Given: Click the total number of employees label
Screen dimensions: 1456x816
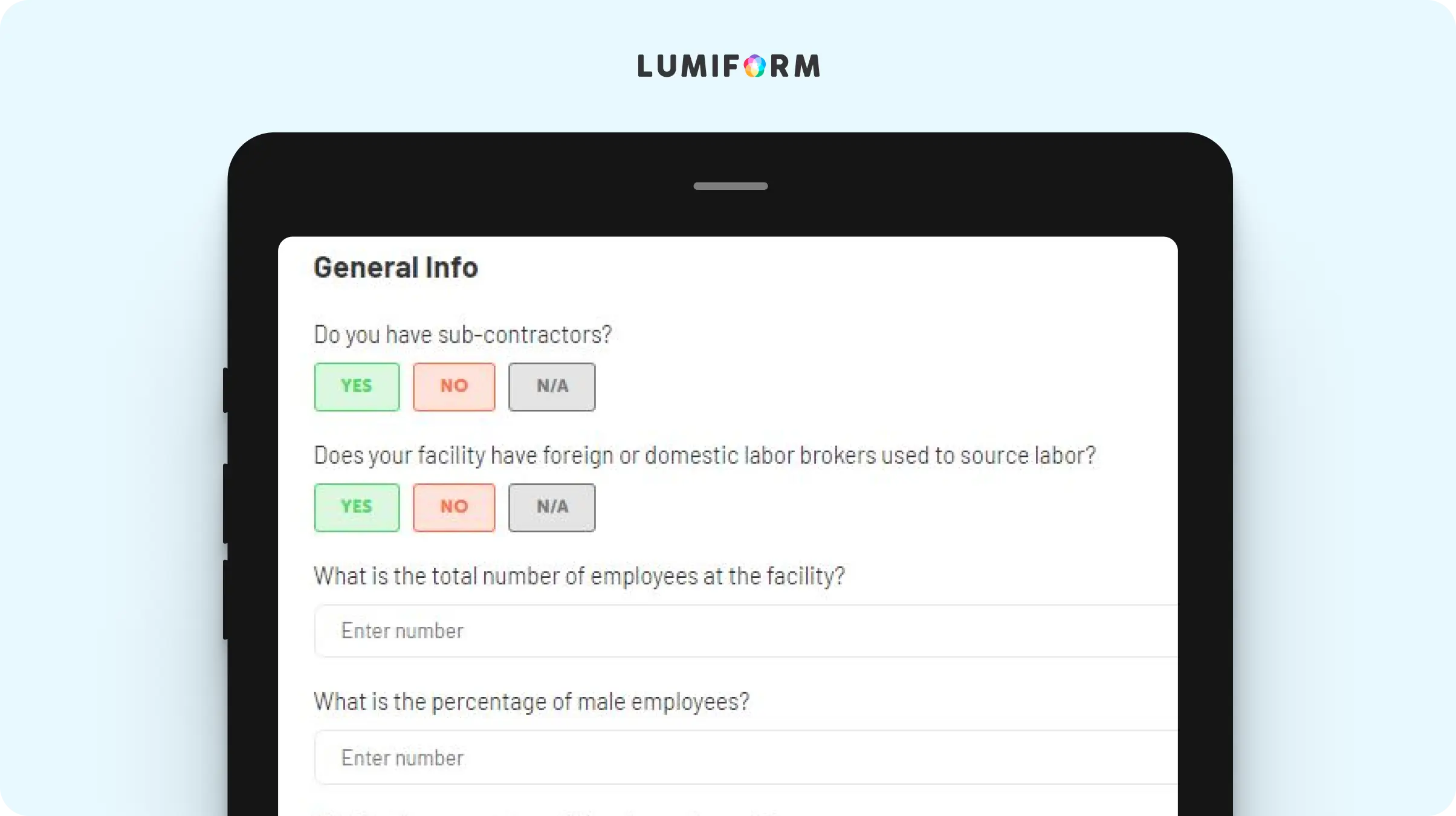Looking at the screenshot, I should 579,577.
